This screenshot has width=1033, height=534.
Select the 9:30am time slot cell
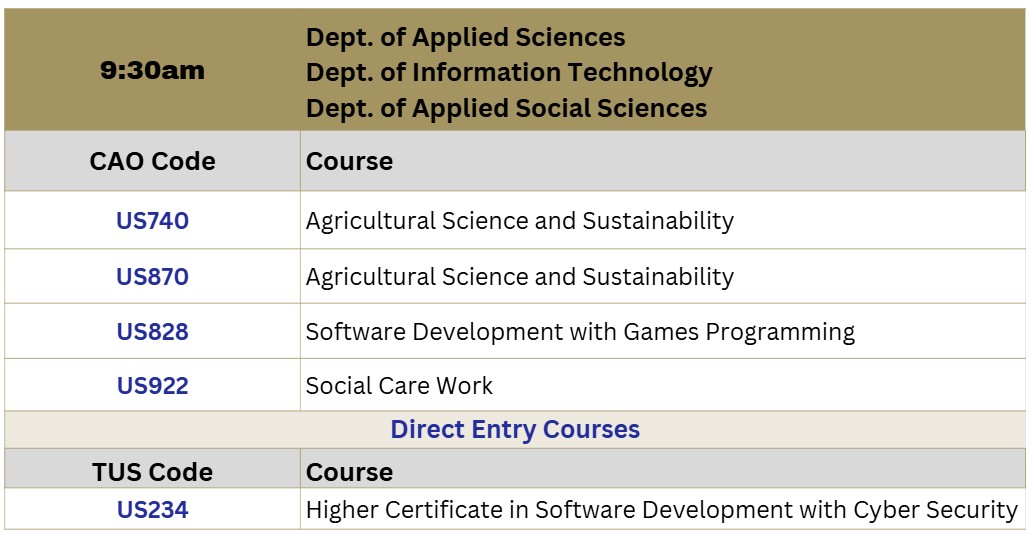(x=152, y=70)
